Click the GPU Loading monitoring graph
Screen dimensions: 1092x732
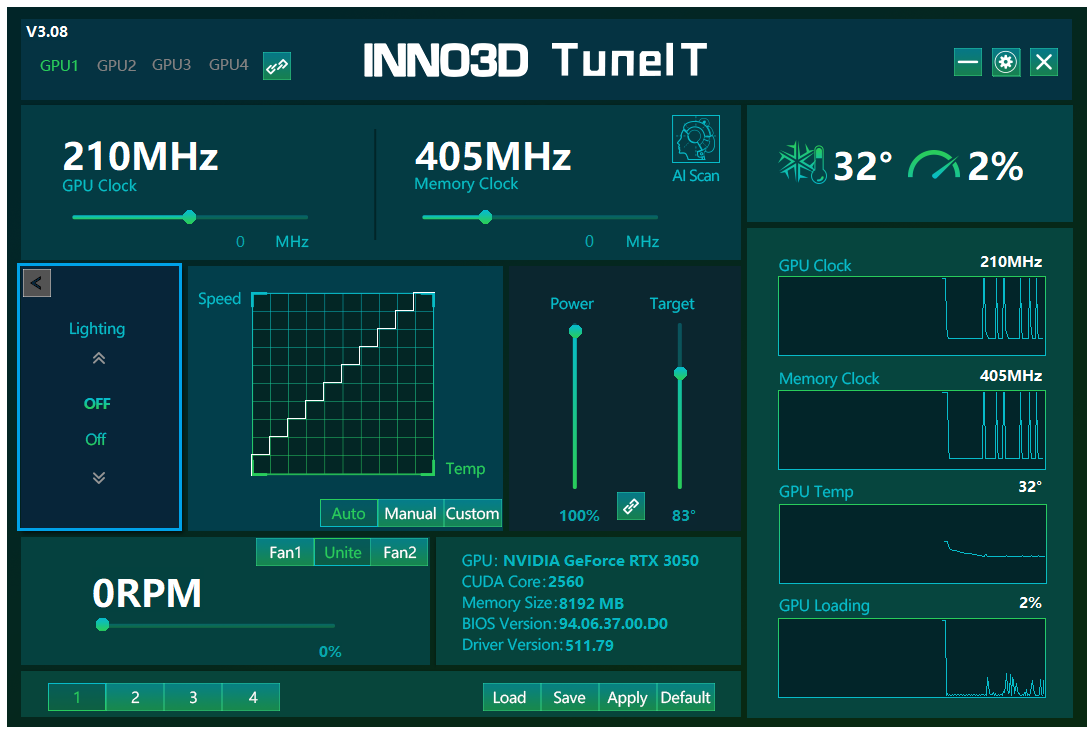[x=912, y=658]
